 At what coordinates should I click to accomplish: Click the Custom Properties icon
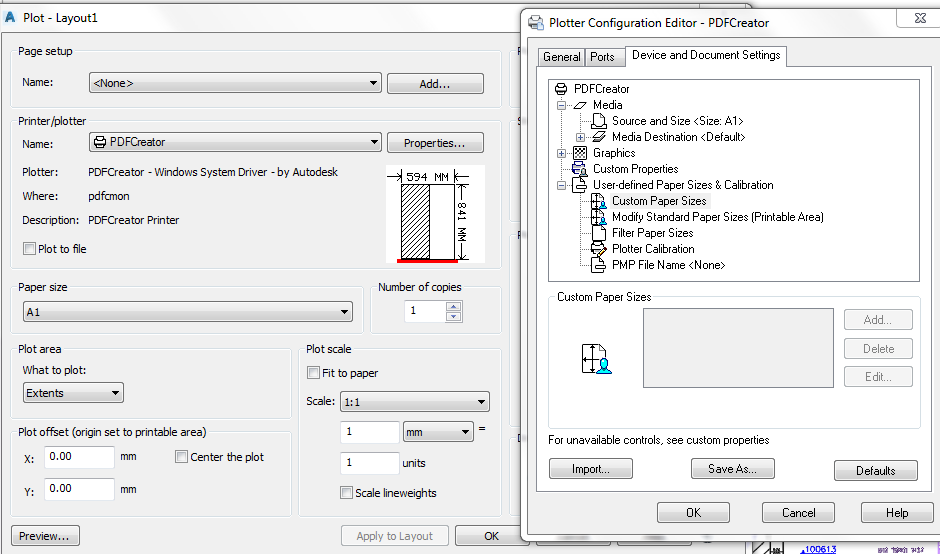click(x=580, y=169)
